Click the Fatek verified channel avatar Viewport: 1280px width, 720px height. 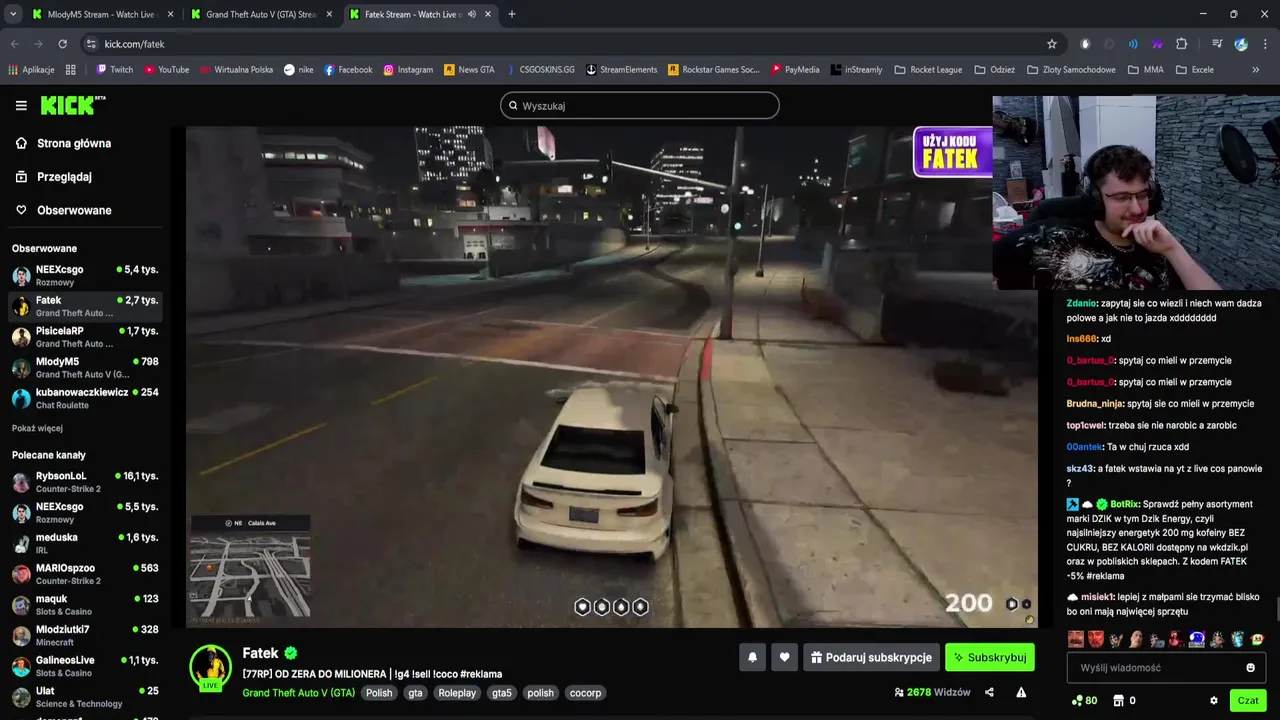211,667
